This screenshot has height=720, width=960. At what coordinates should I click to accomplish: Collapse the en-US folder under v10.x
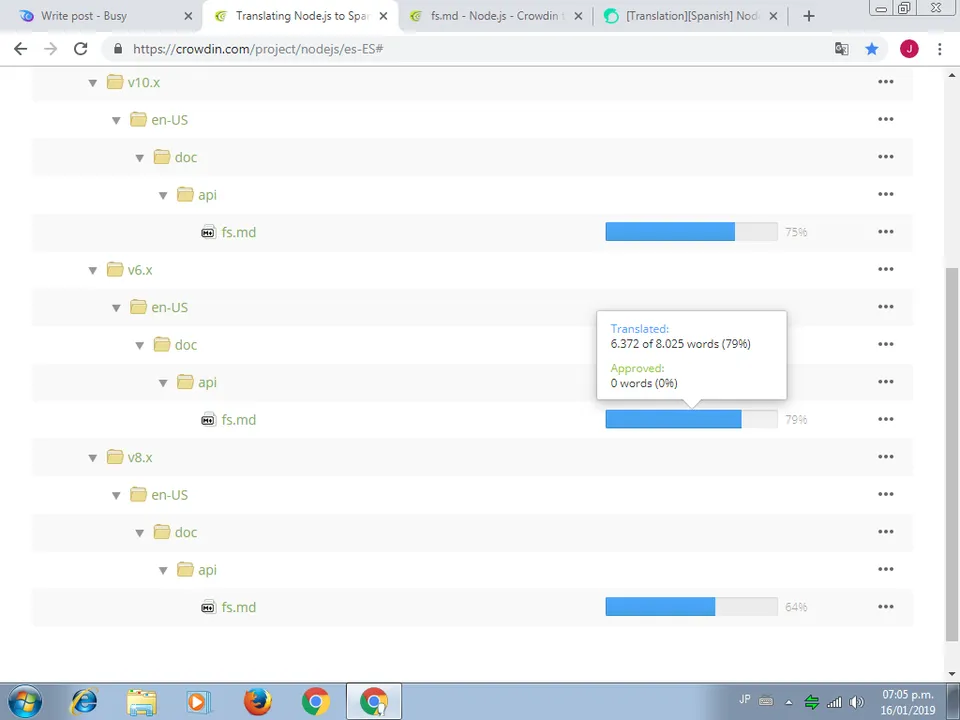point(116,120)
